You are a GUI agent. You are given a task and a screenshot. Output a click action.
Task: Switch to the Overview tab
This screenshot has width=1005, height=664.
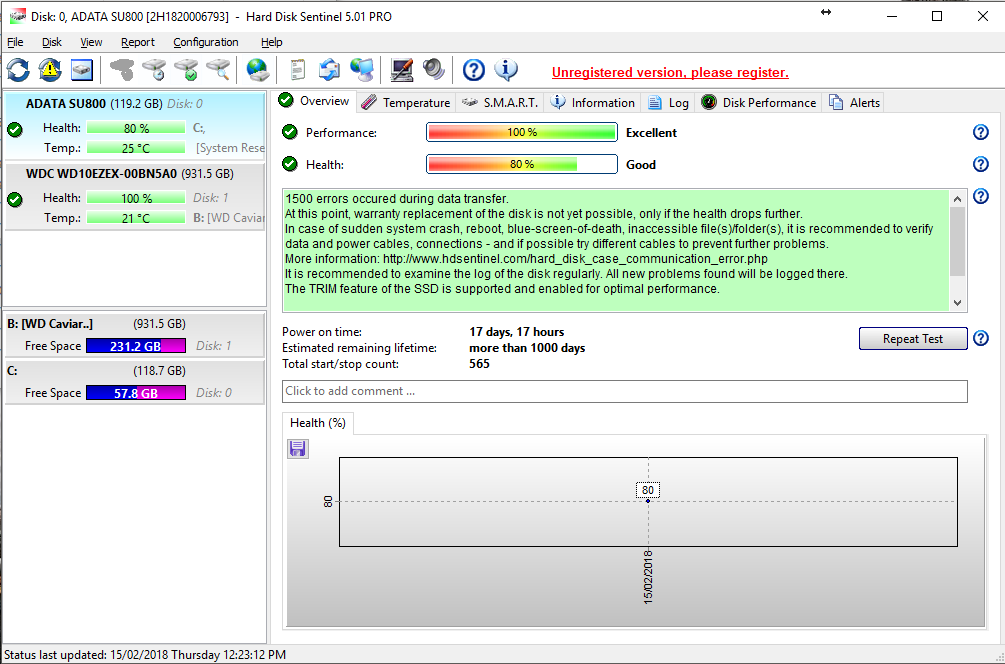coord(314,101)
